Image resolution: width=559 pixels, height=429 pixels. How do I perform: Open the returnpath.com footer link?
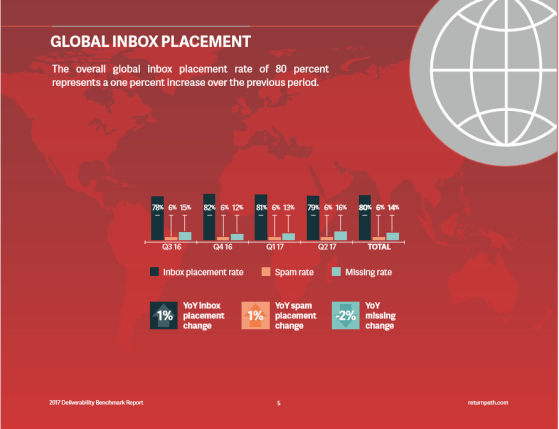[x=488, y=402]
